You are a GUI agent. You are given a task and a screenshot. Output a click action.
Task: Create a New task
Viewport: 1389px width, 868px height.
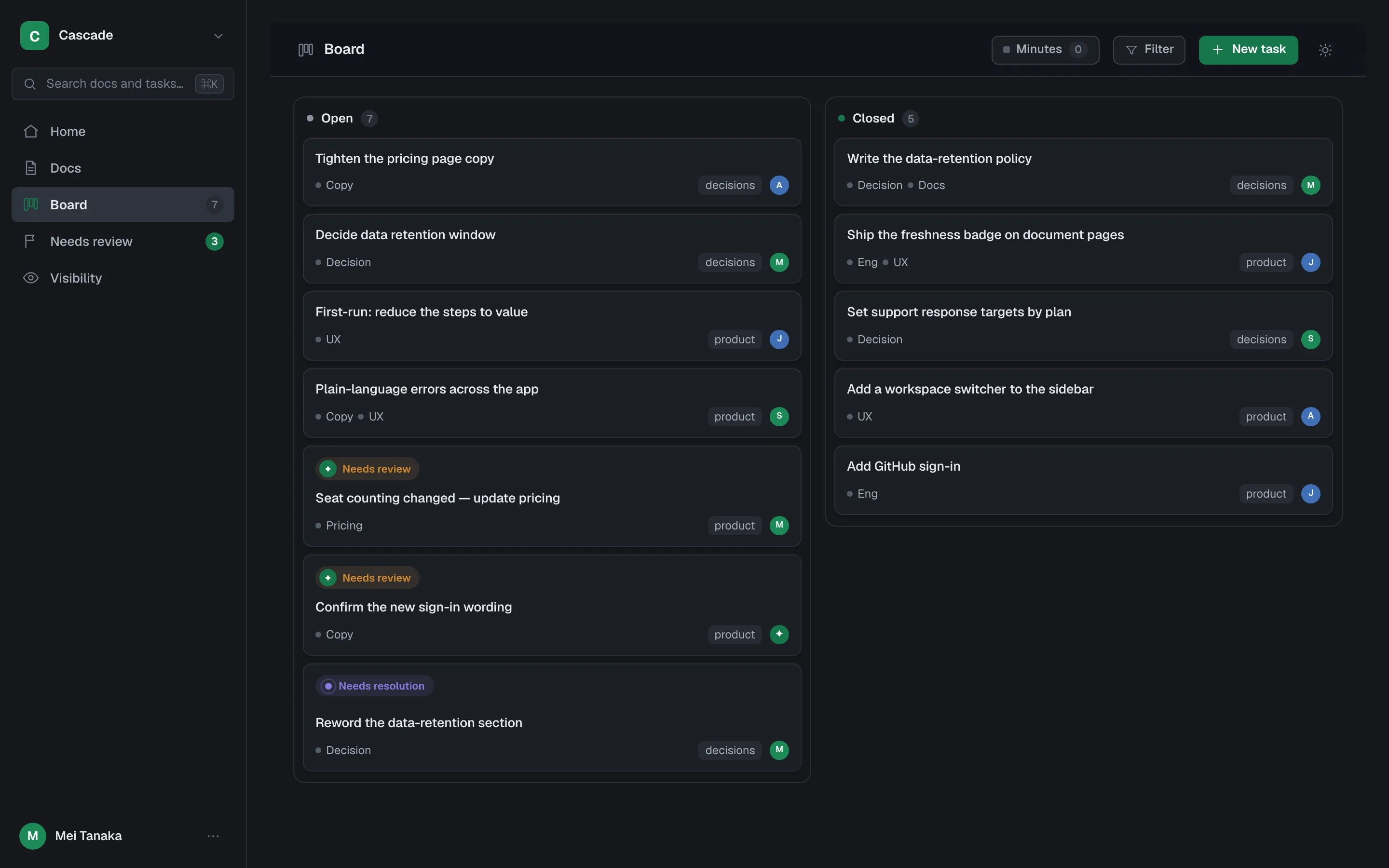click(1248, 50)
